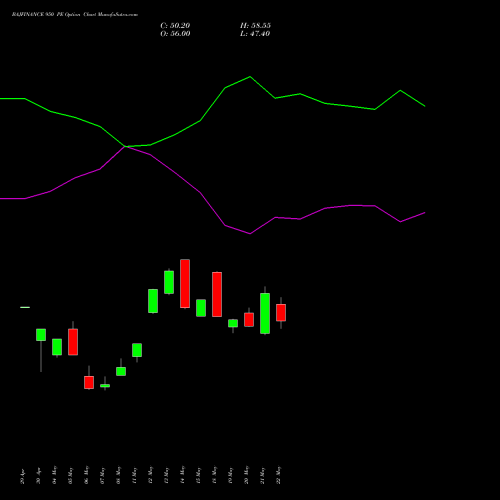Click the tiny green doji candle on 07 May
Screen dimensions: 500x500
pyautogui.click(x=105, y=386)
